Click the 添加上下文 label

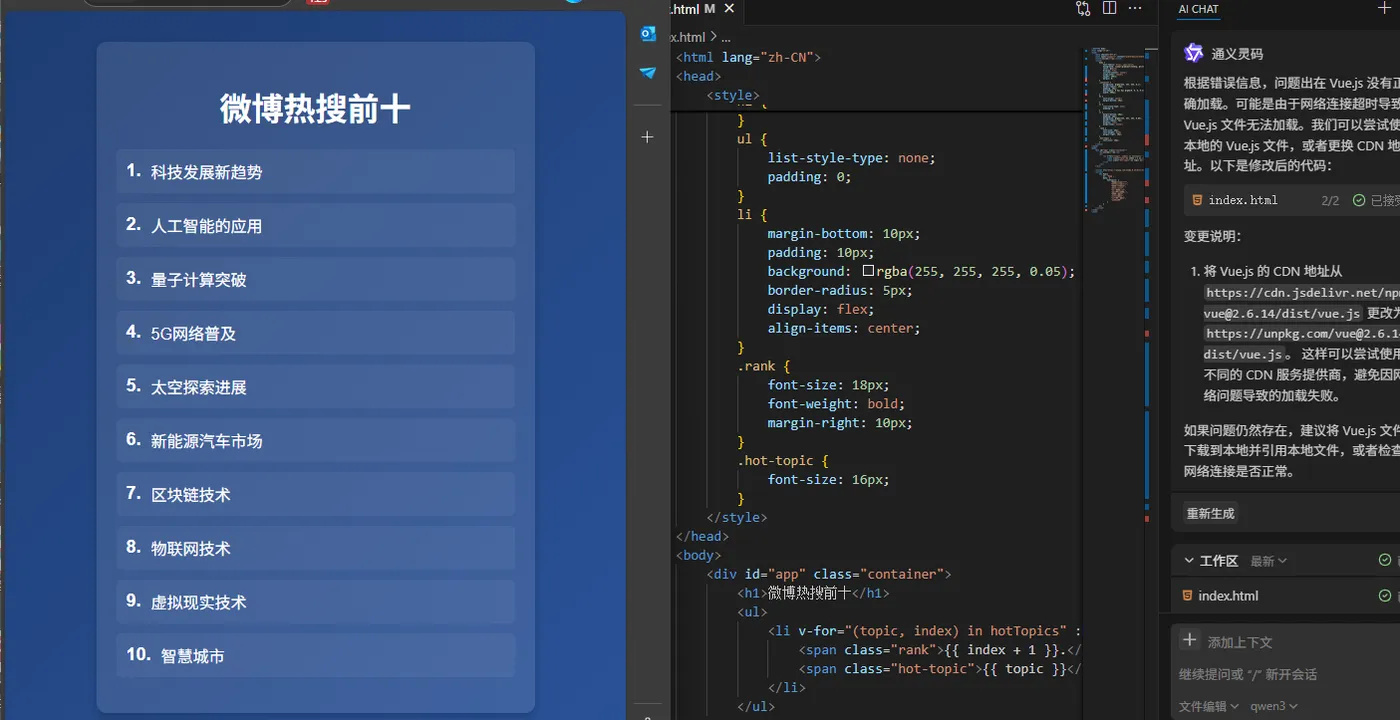[1240, 642]
